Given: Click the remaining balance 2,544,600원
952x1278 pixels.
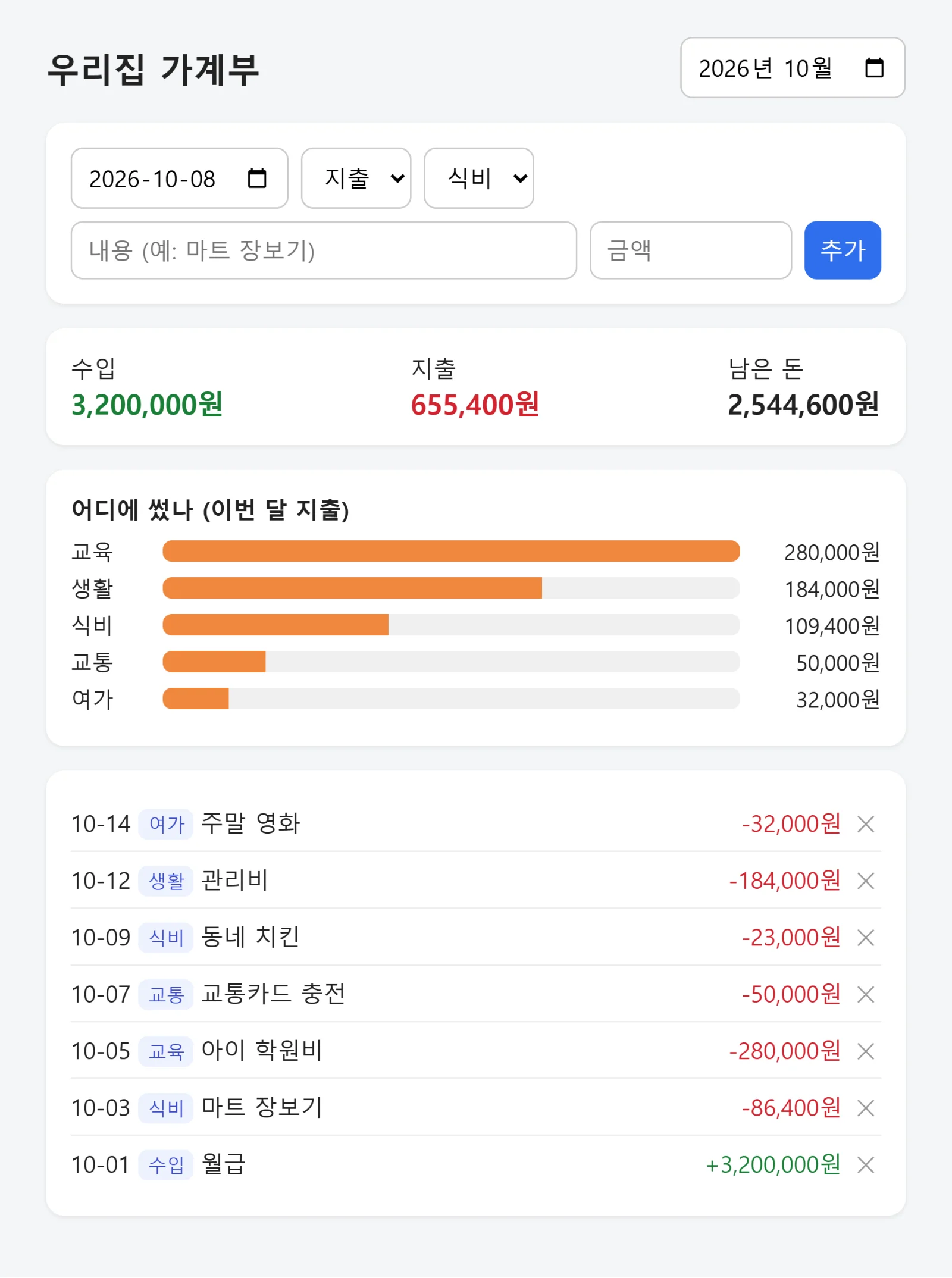Looking at the screenshot, I should 803,405.
